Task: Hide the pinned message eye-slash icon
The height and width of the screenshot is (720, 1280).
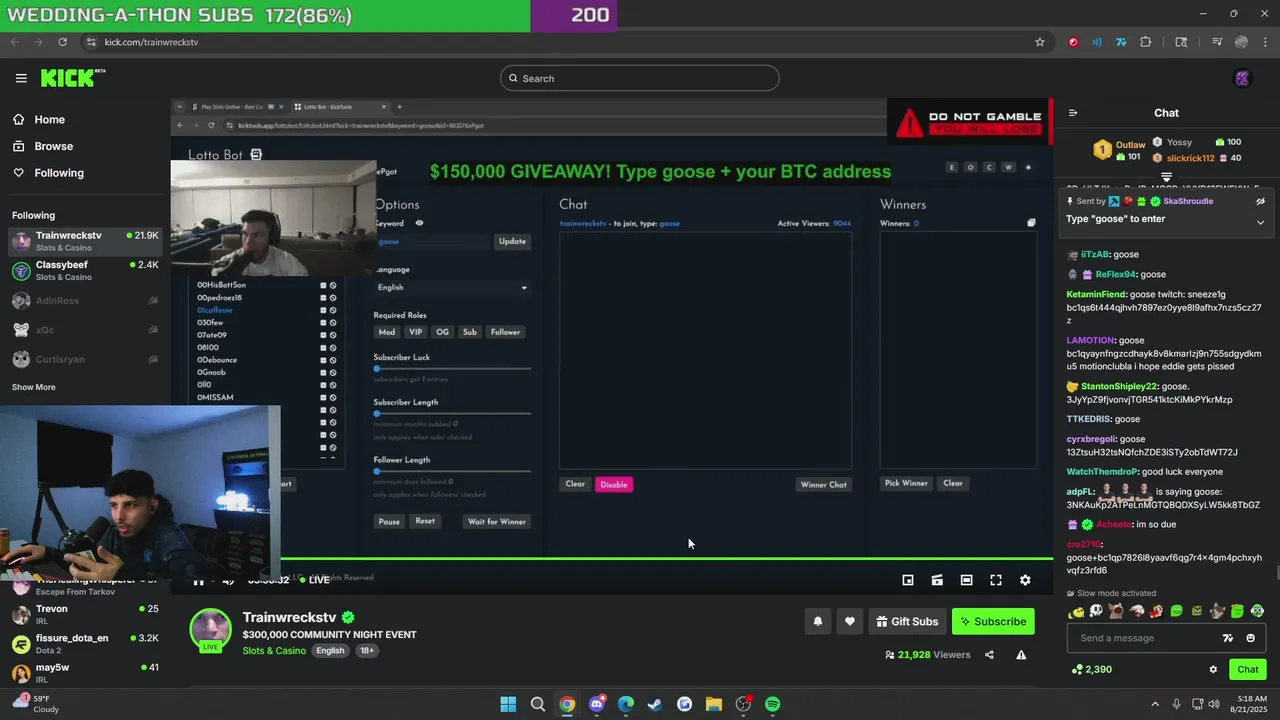Action: tap(1260, 201)
